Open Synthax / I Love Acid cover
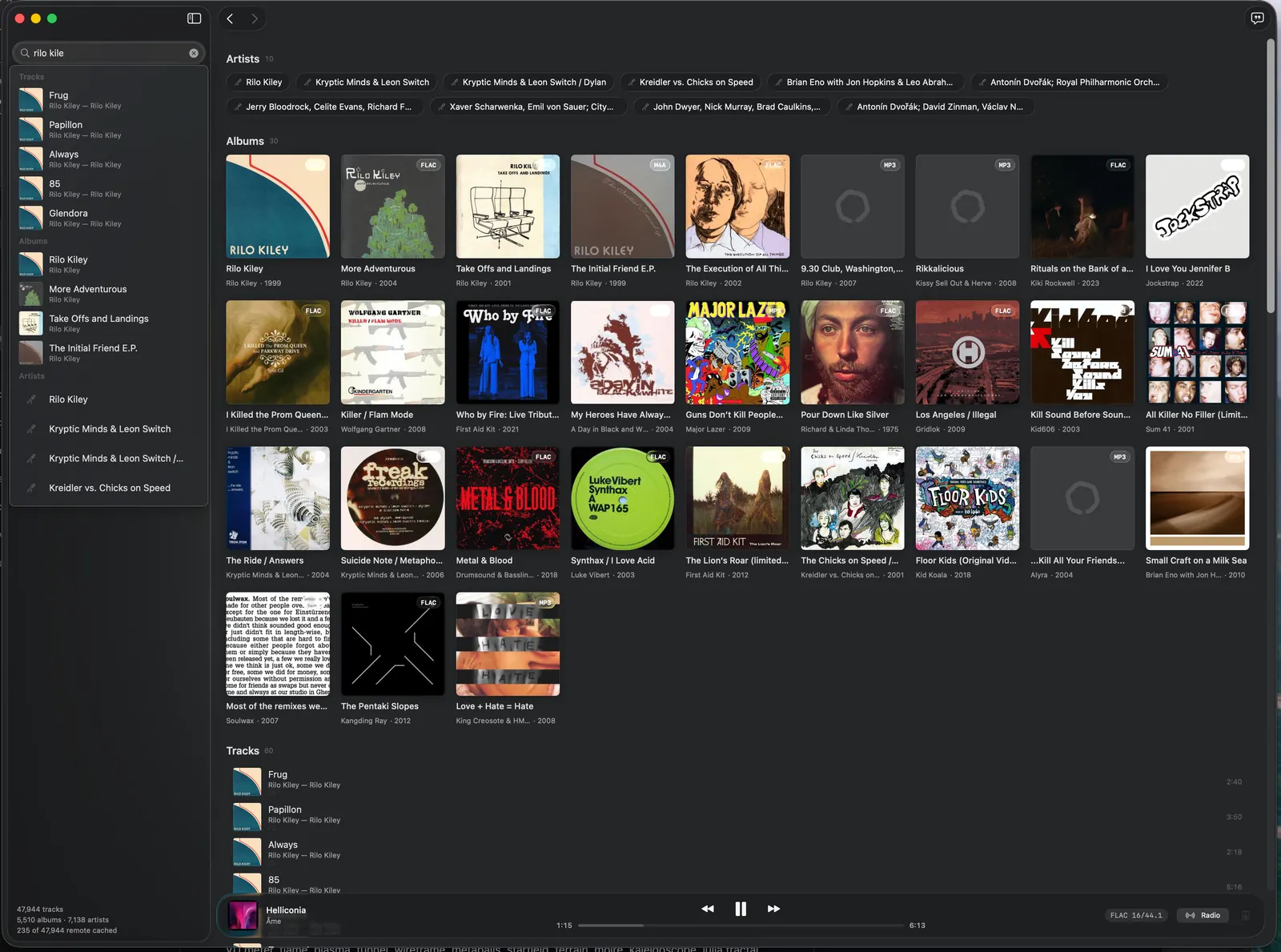Viewport: 1281px width, 952px height. [622, 498]
